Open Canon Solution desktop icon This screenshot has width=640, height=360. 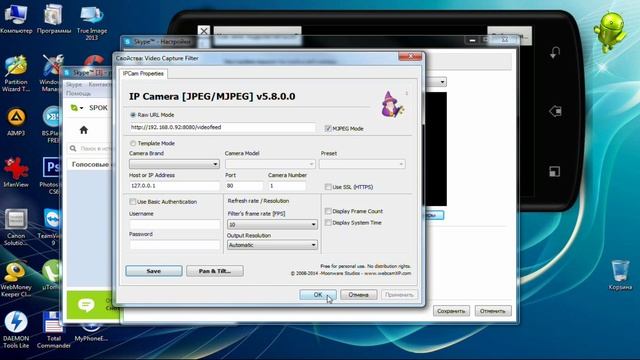pyautogui.click(x=16, y=227)
